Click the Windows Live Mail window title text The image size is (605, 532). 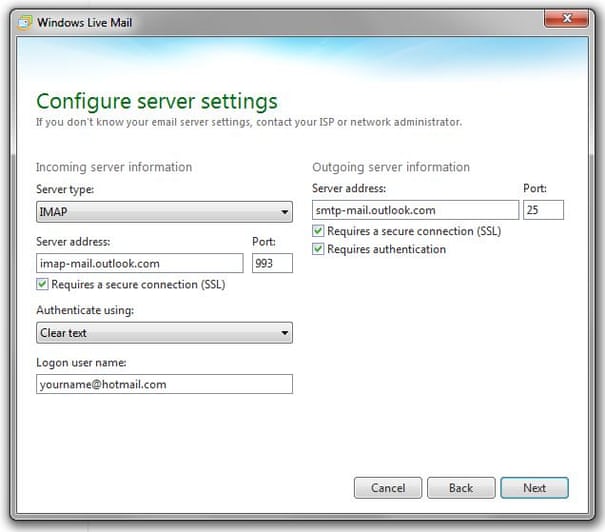85,22
